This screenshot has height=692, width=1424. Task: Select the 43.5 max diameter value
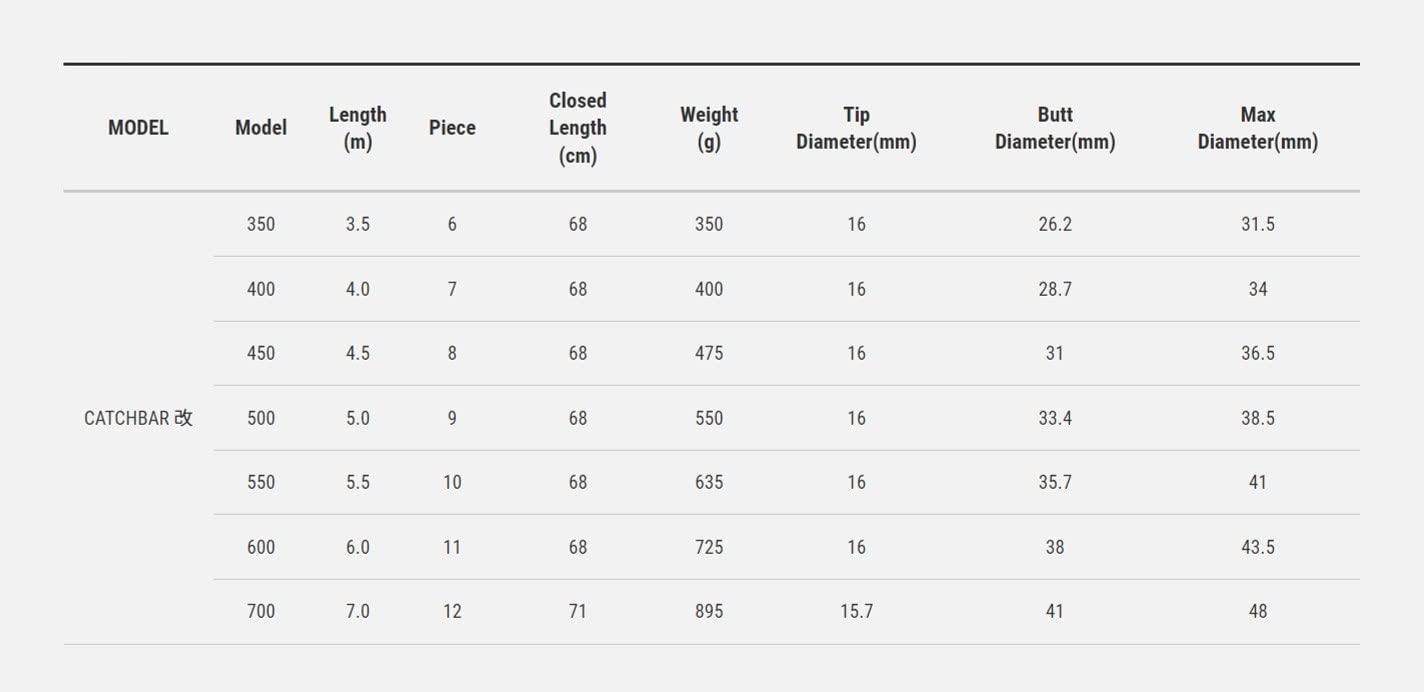(x=1257, y=547)
